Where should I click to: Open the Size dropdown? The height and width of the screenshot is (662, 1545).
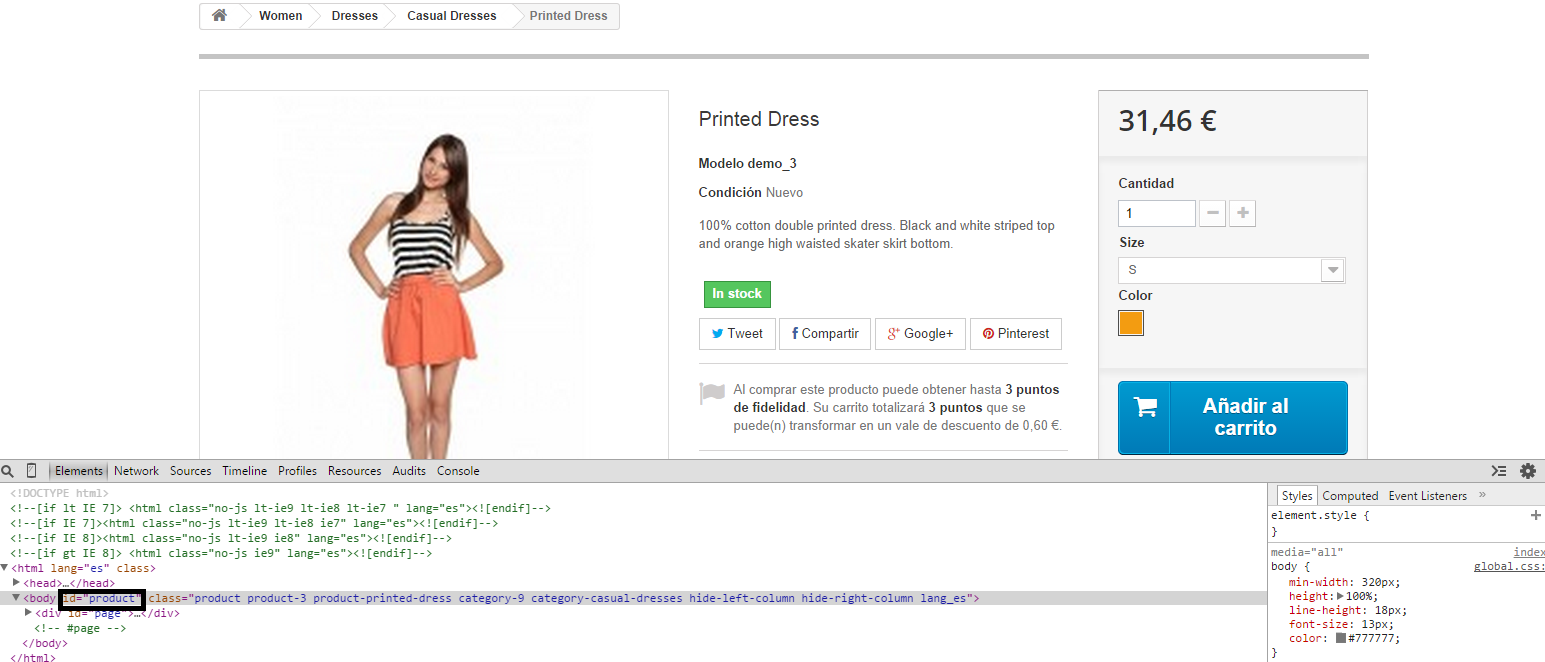pos(1231,270)
